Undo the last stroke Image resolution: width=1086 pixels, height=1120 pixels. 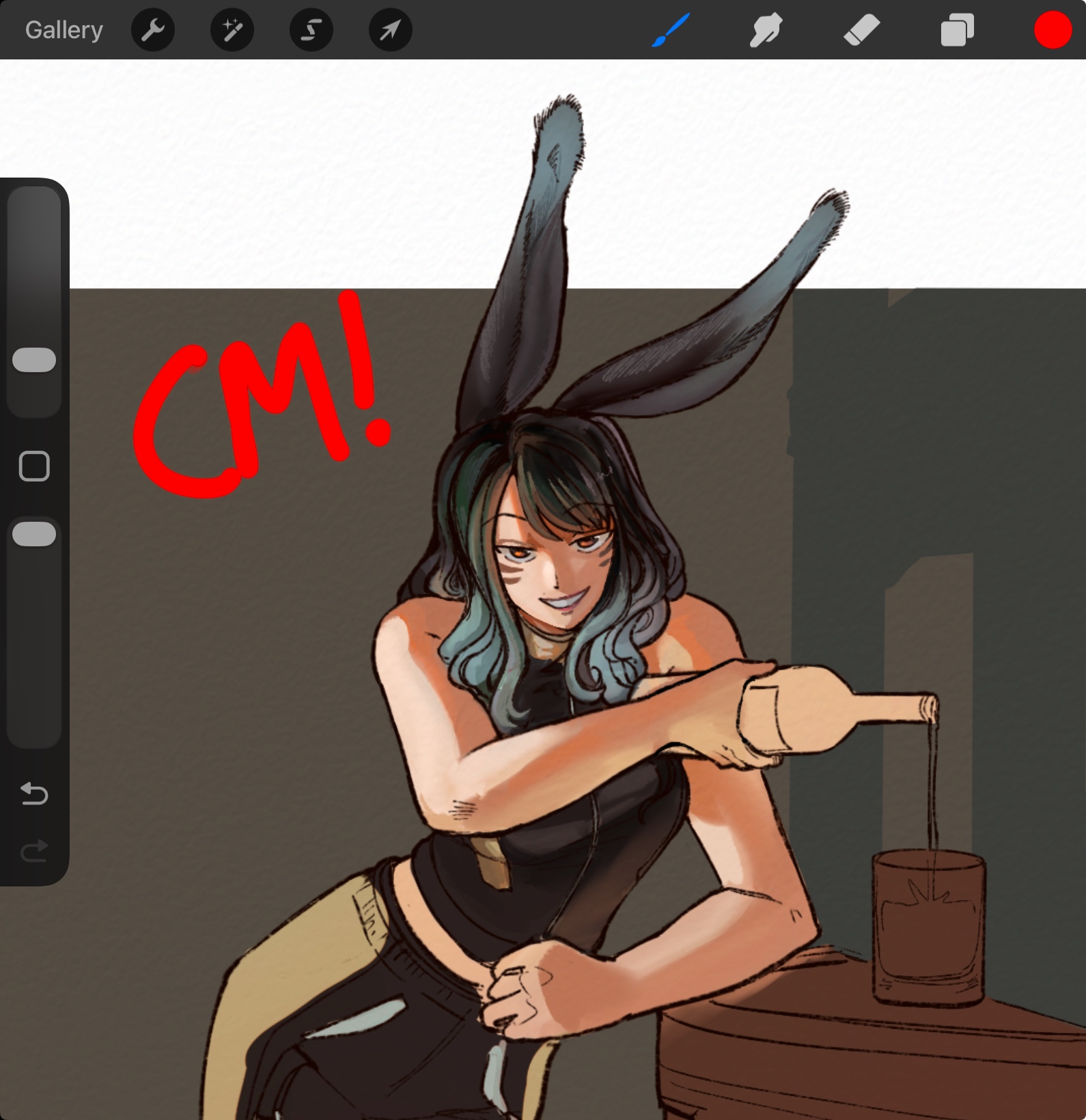[x=34, y=794]
